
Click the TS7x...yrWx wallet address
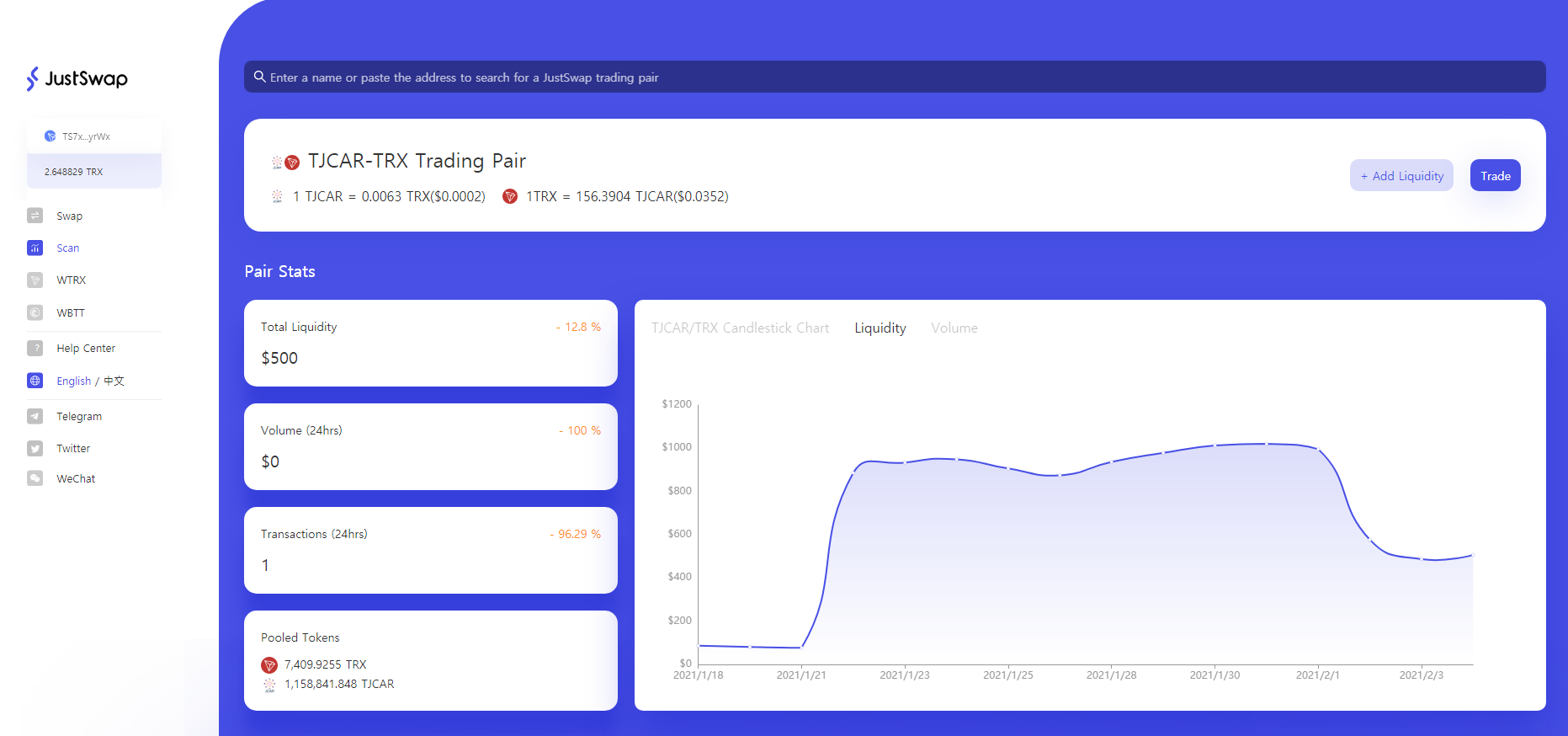point(86,136)
